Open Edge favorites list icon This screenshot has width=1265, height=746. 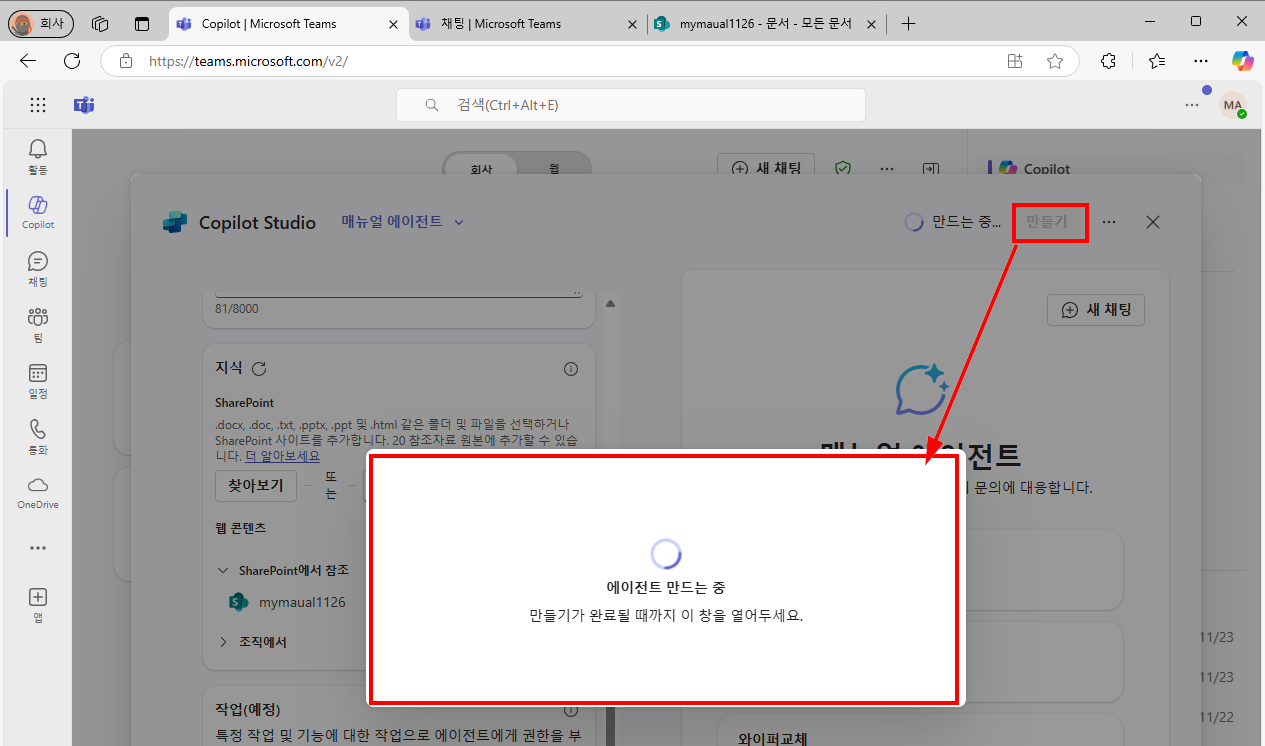click(1157, 61)
